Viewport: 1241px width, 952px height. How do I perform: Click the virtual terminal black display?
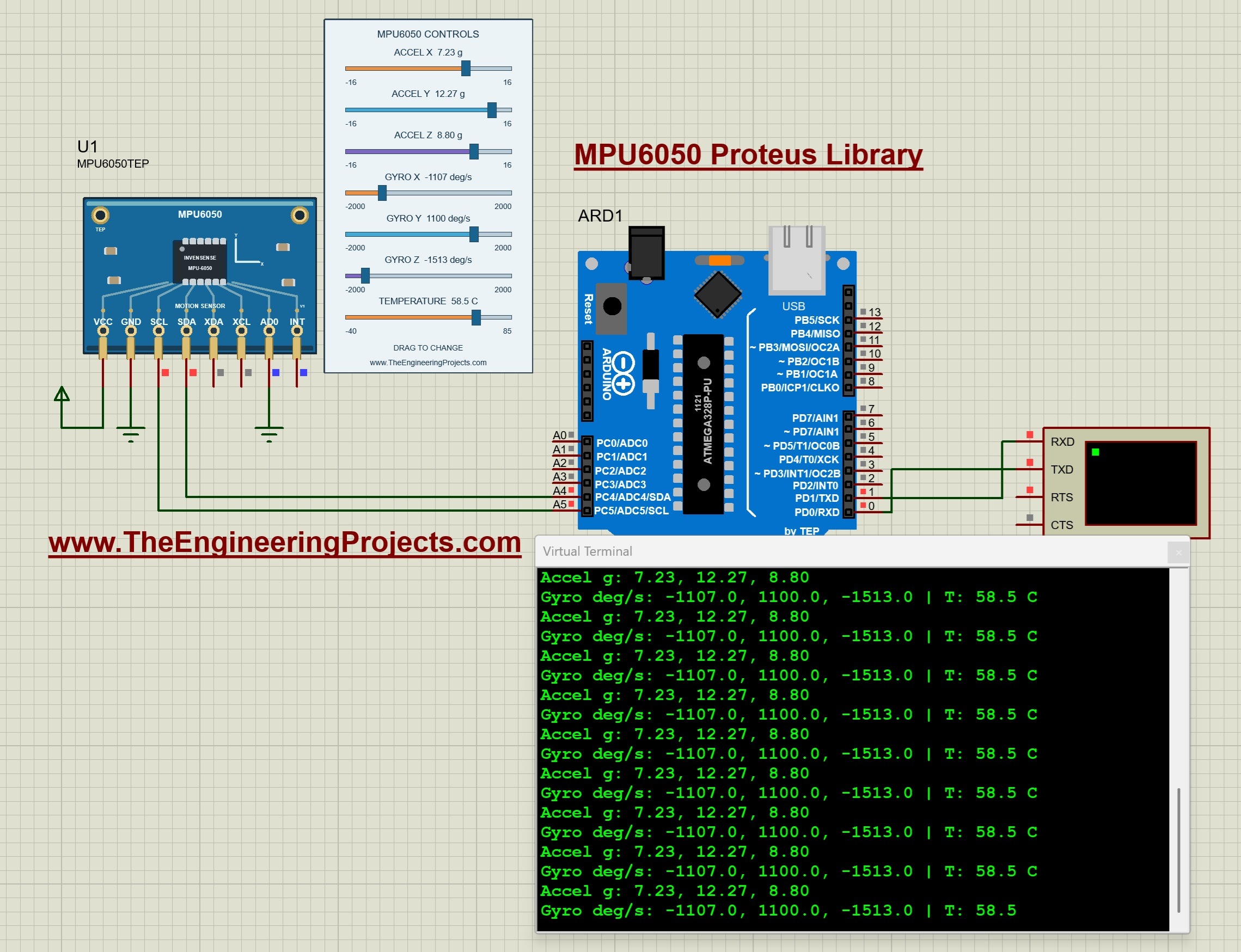[x=1140, y=483]
